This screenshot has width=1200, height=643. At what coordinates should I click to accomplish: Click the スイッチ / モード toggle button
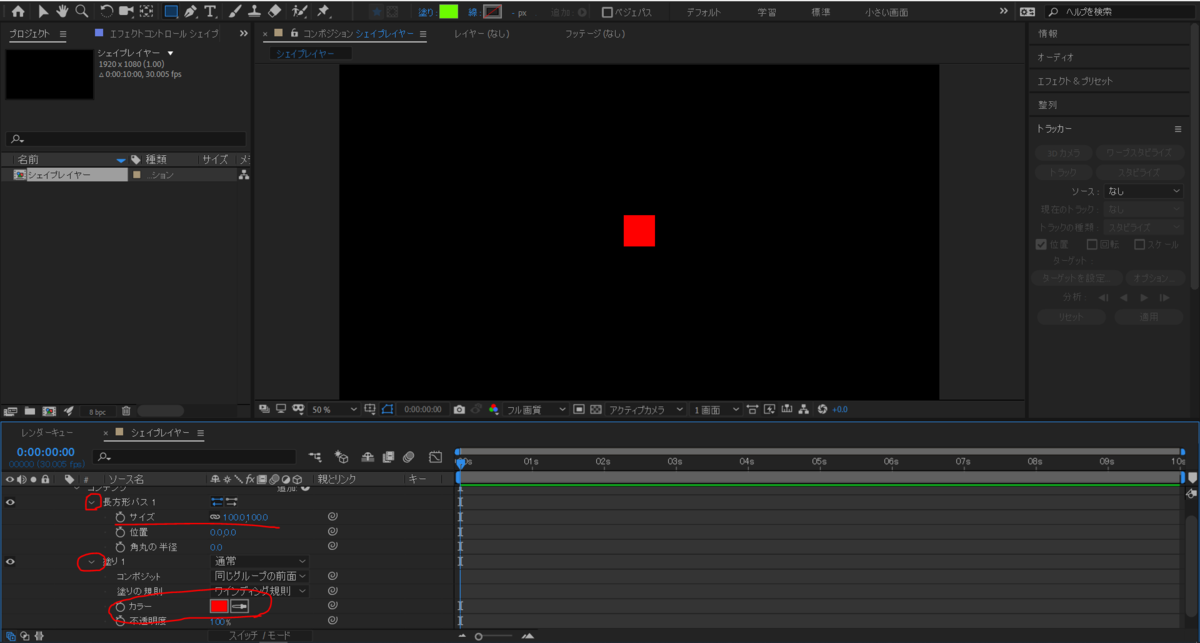click(260, 635)
